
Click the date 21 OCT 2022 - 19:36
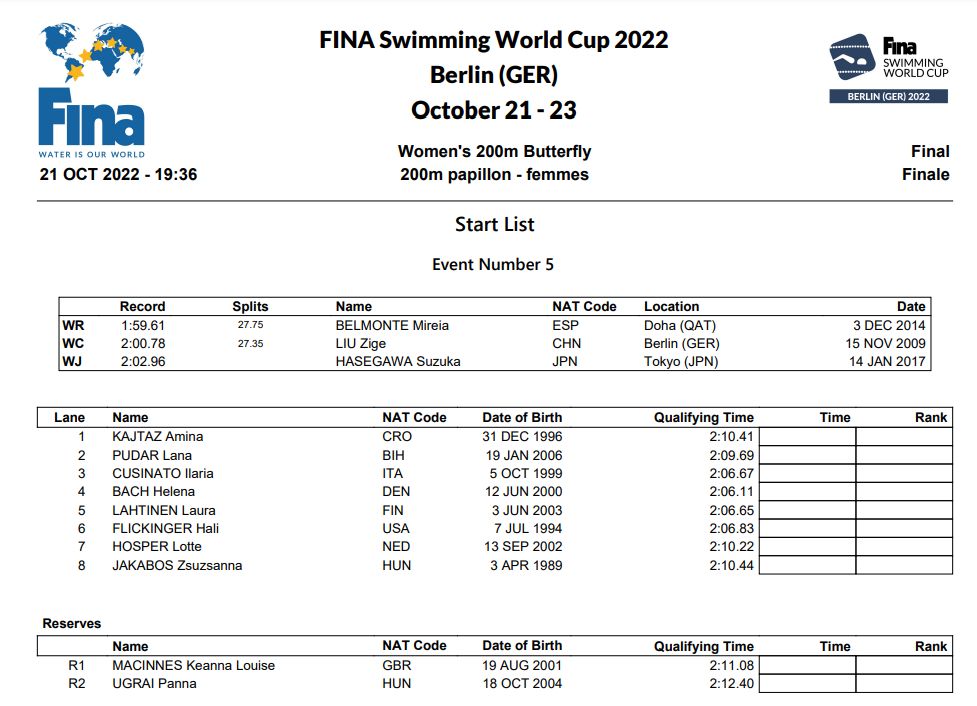pyautogui.click(x=118, y=175)
